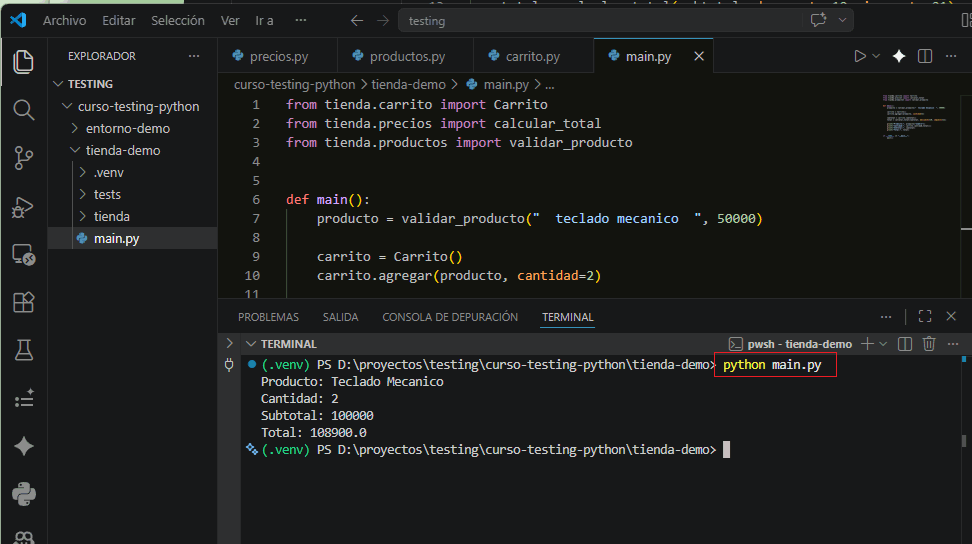Open the Explorer view in activity bar
This screenshot has width=972, height=544.
tap(24, 62)
